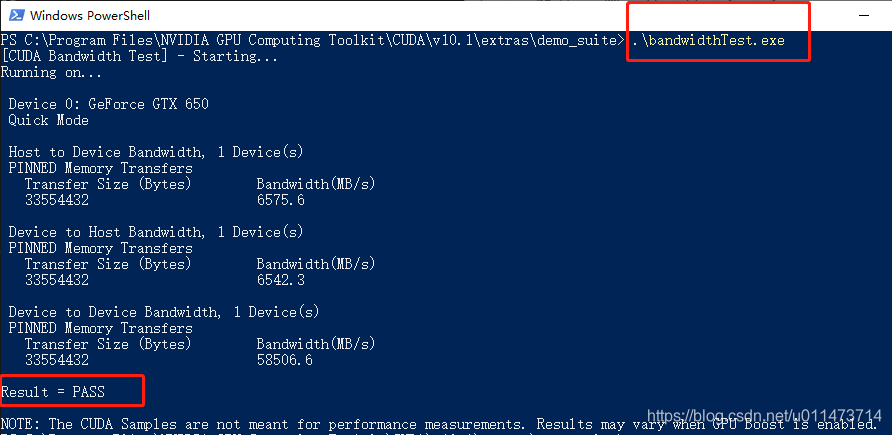This screenshot has height=435, width=892.
Task: Click the NOTE about CUDA Samples line
Action: [439, 424]
